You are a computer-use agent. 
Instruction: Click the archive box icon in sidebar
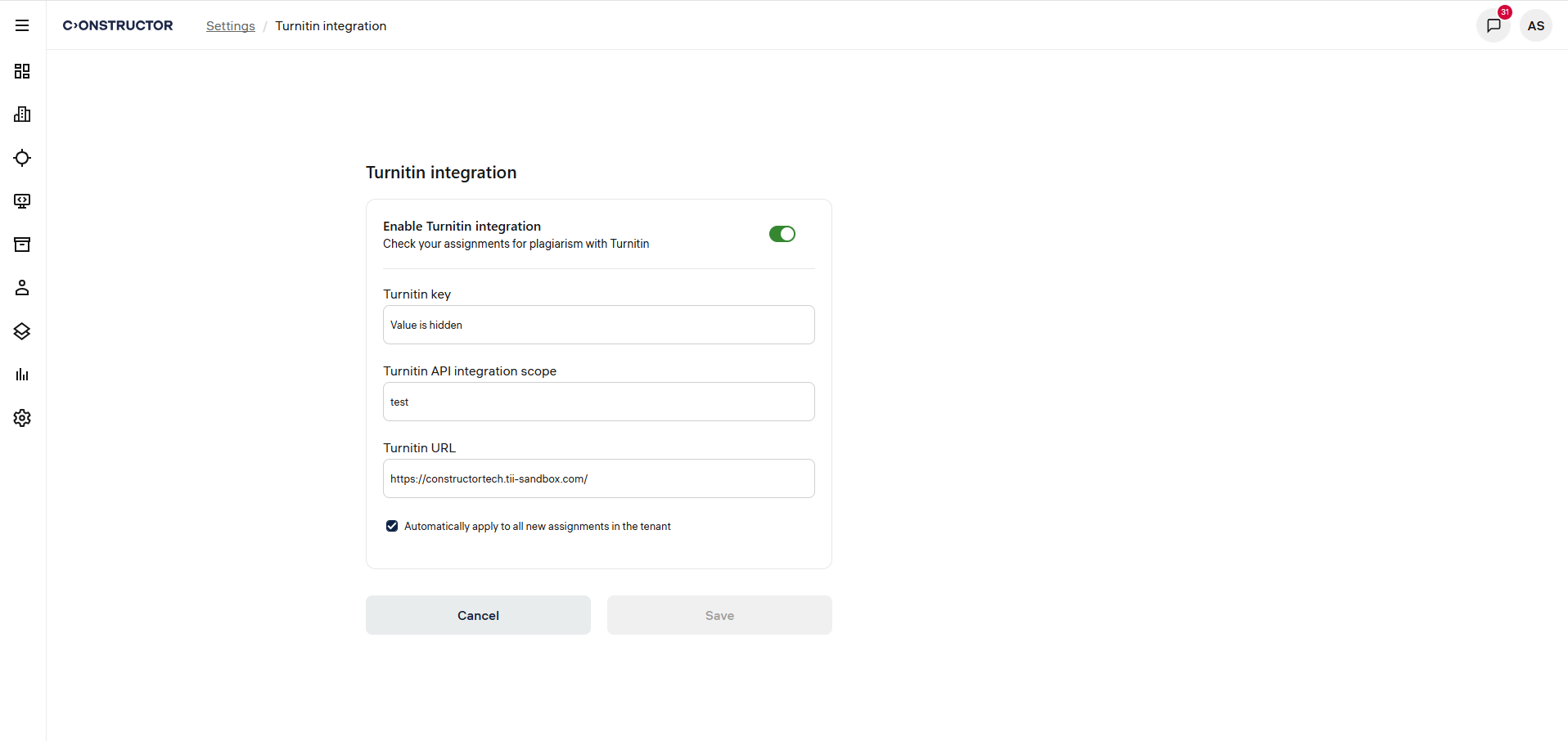pyautogui.click(x=22, y=245)
